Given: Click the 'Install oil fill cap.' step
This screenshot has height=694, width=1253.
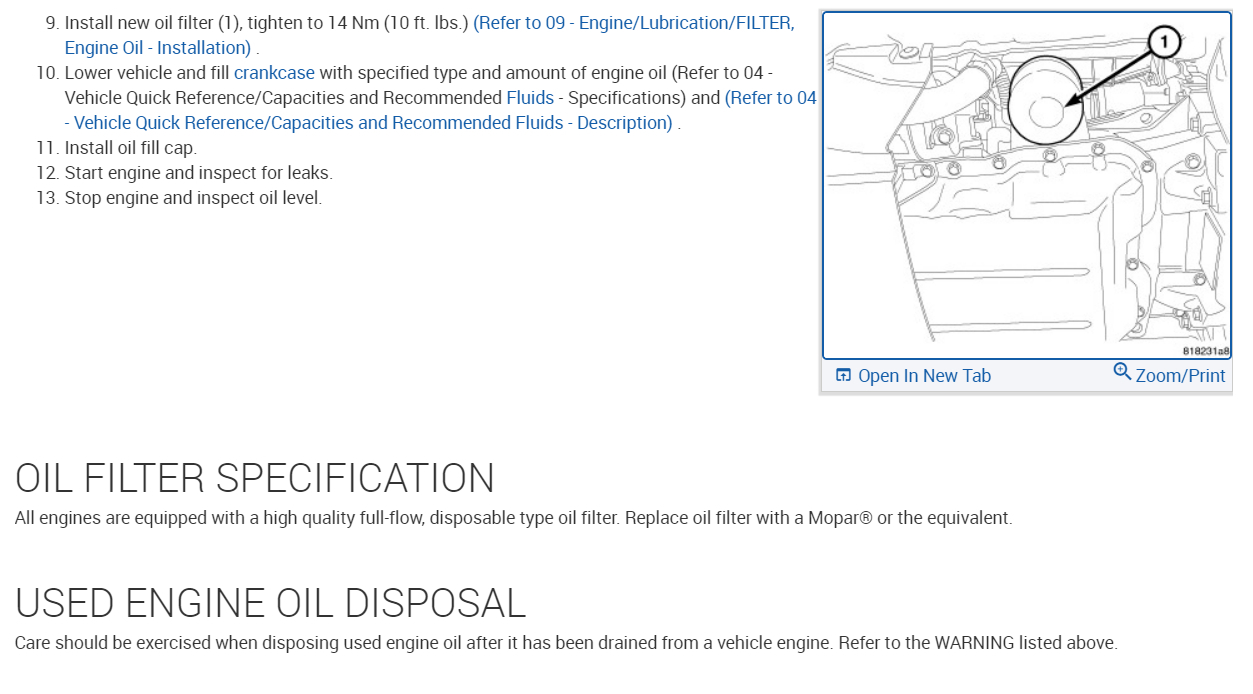Looking at the screenshot, I should click(x=131, y=148).
